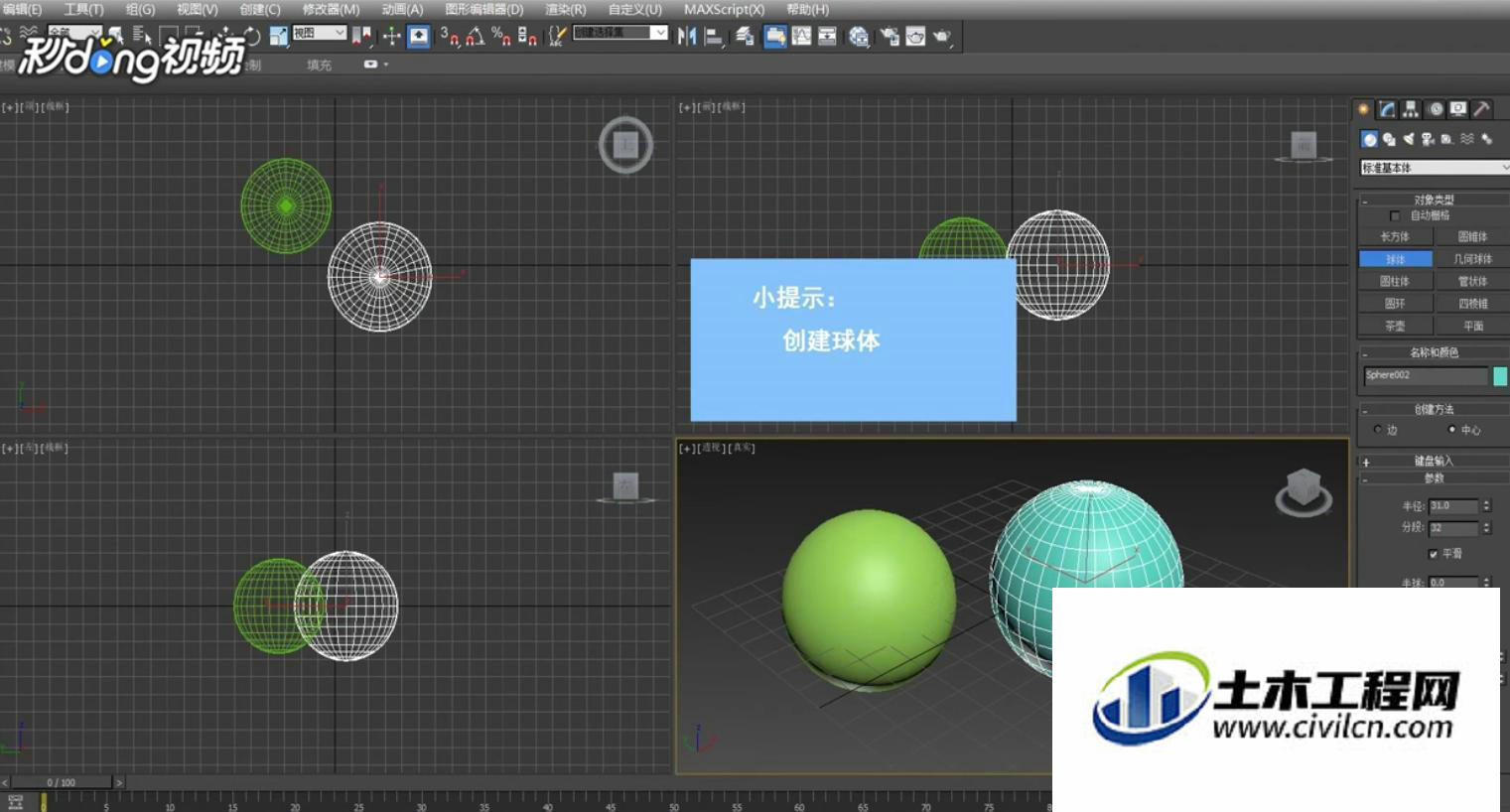Collapse the 参数 rollout
1510x812 pixels.
(x=1434, y=478)
